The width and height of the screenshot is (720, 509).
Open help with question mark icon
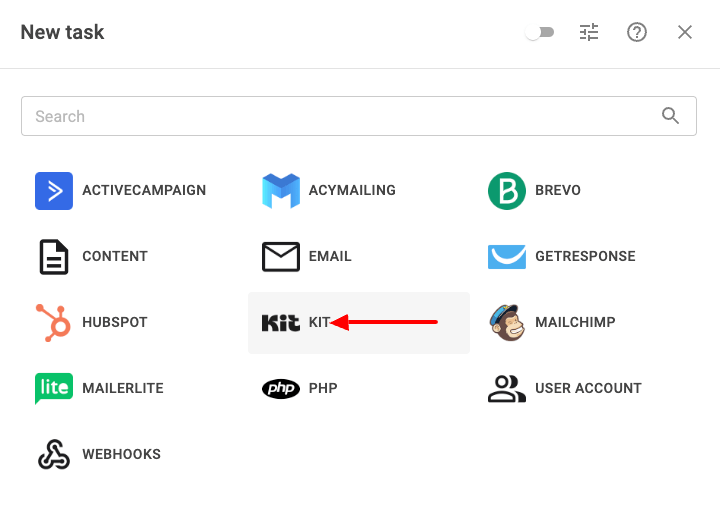point(637,32)
